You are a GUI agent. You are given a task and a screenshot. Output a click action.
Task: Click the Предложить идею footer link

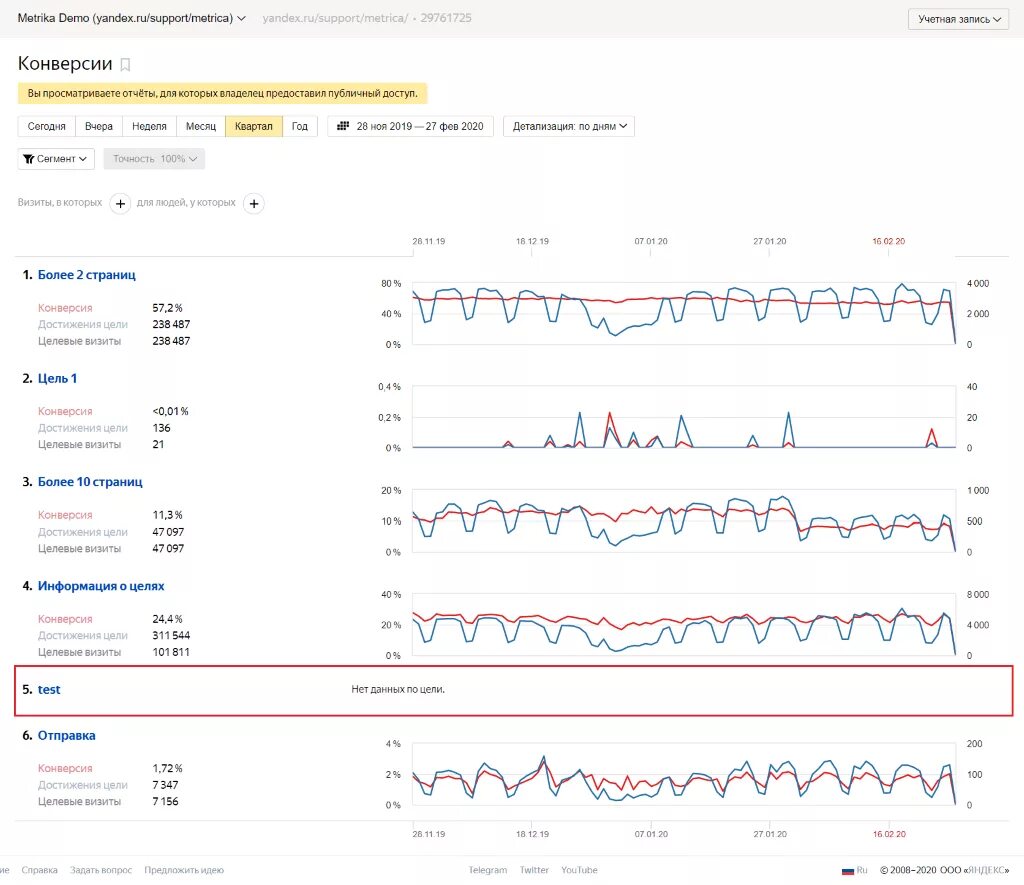tap(184, 870)
